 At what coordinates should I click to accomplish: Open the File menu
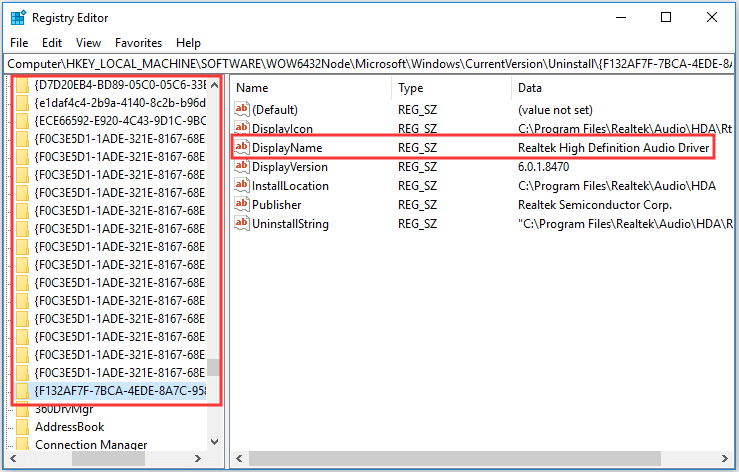click(x=19, y=43)
